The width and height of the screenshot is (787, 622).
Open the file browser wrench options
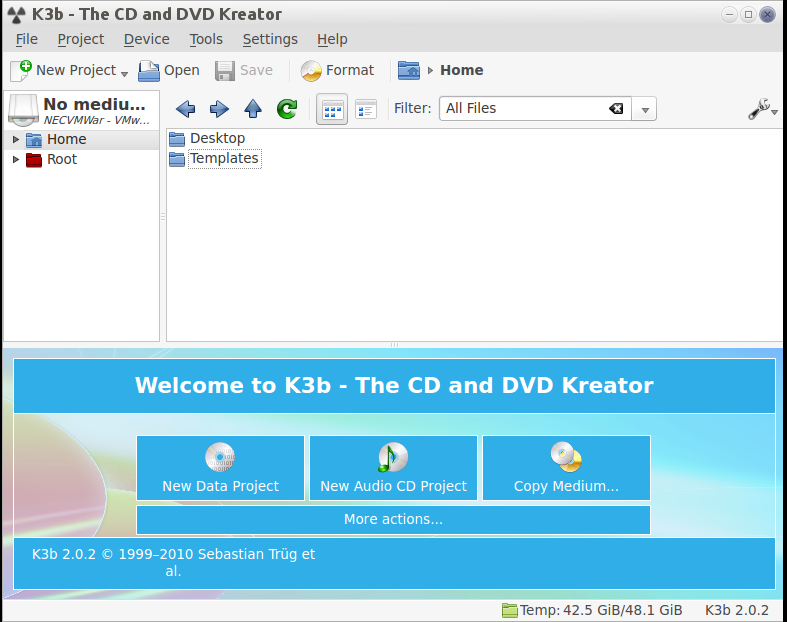[x=762, y=109]
